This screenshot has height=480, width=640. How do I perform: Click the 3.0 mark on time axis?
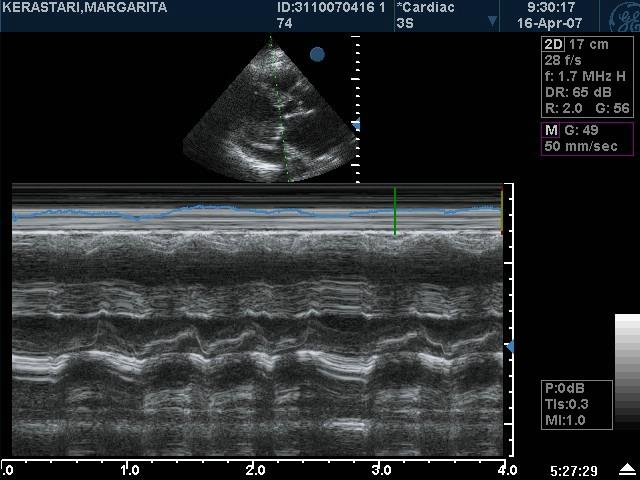381,471
